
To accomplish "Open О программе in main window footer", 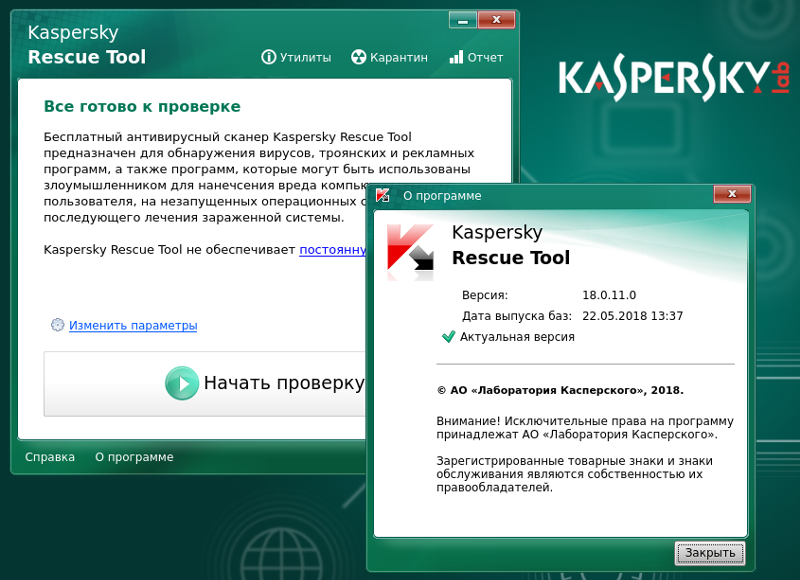I will tap(134, 457).
